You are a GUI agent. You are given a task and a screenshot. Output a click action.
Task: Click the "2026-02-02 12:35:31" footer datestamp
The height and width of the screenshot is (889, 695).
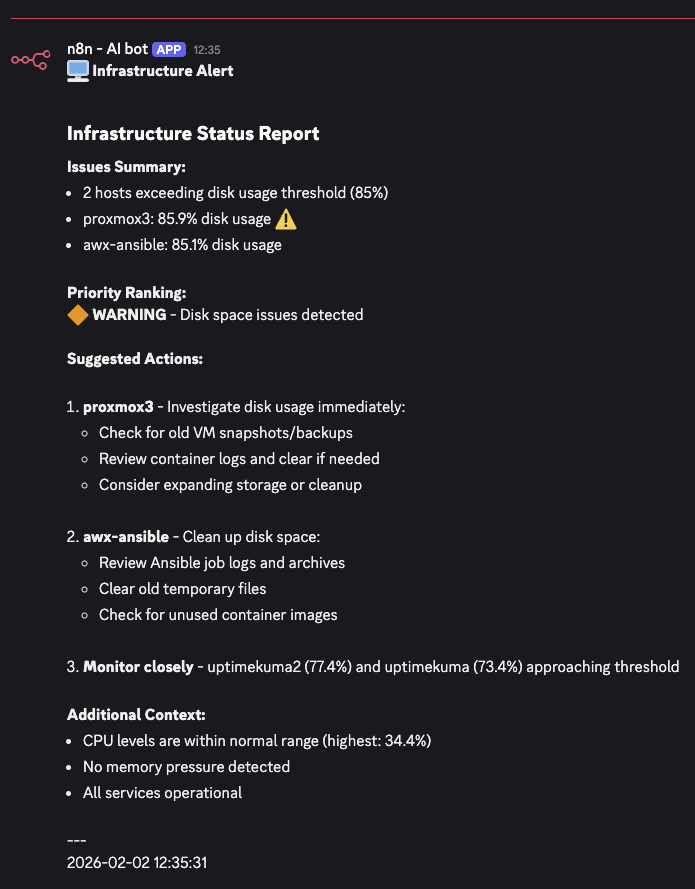(137, 861)
